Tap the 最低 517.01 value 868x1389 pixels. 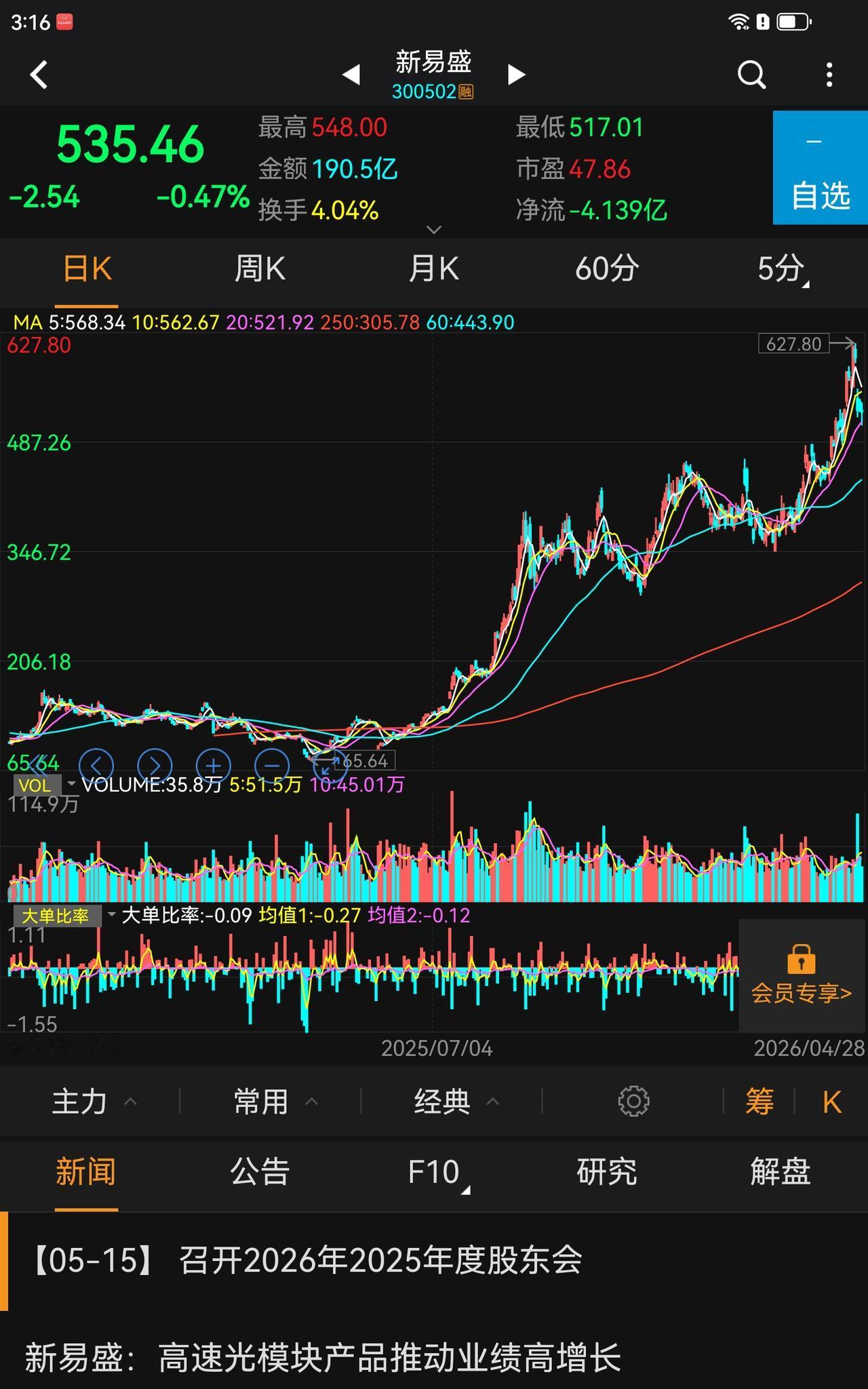[x=579, y=128]
